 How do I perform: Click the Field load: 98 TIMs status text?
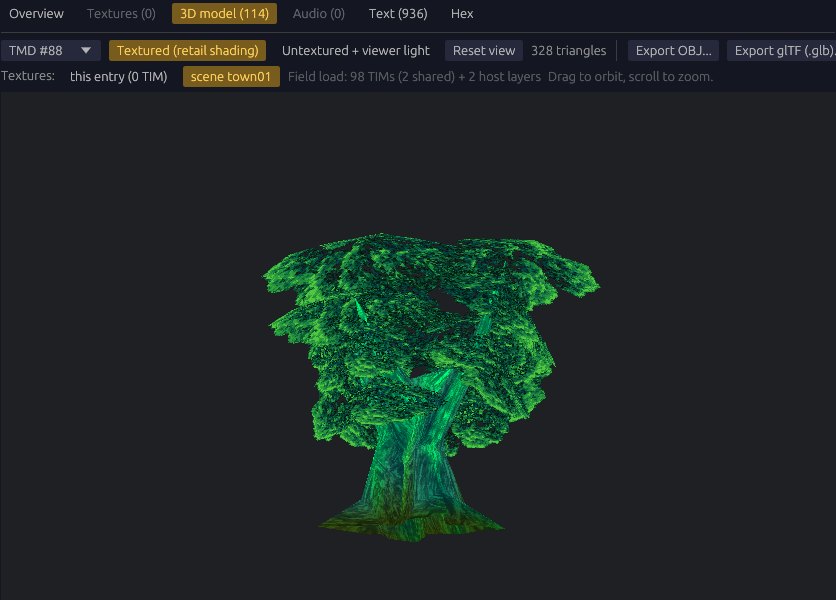[x=414, y=77]
